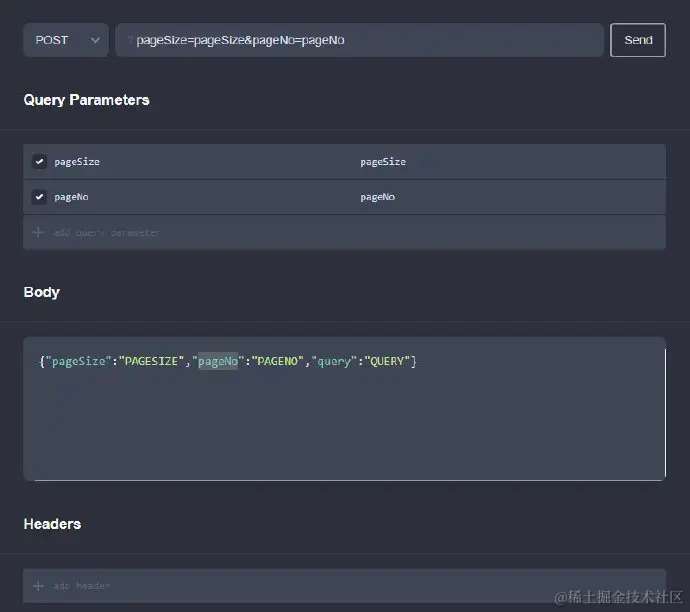690x612 pixels.
Task: Click the "QUERY" value in body
Action: click(x=387, y=361)
